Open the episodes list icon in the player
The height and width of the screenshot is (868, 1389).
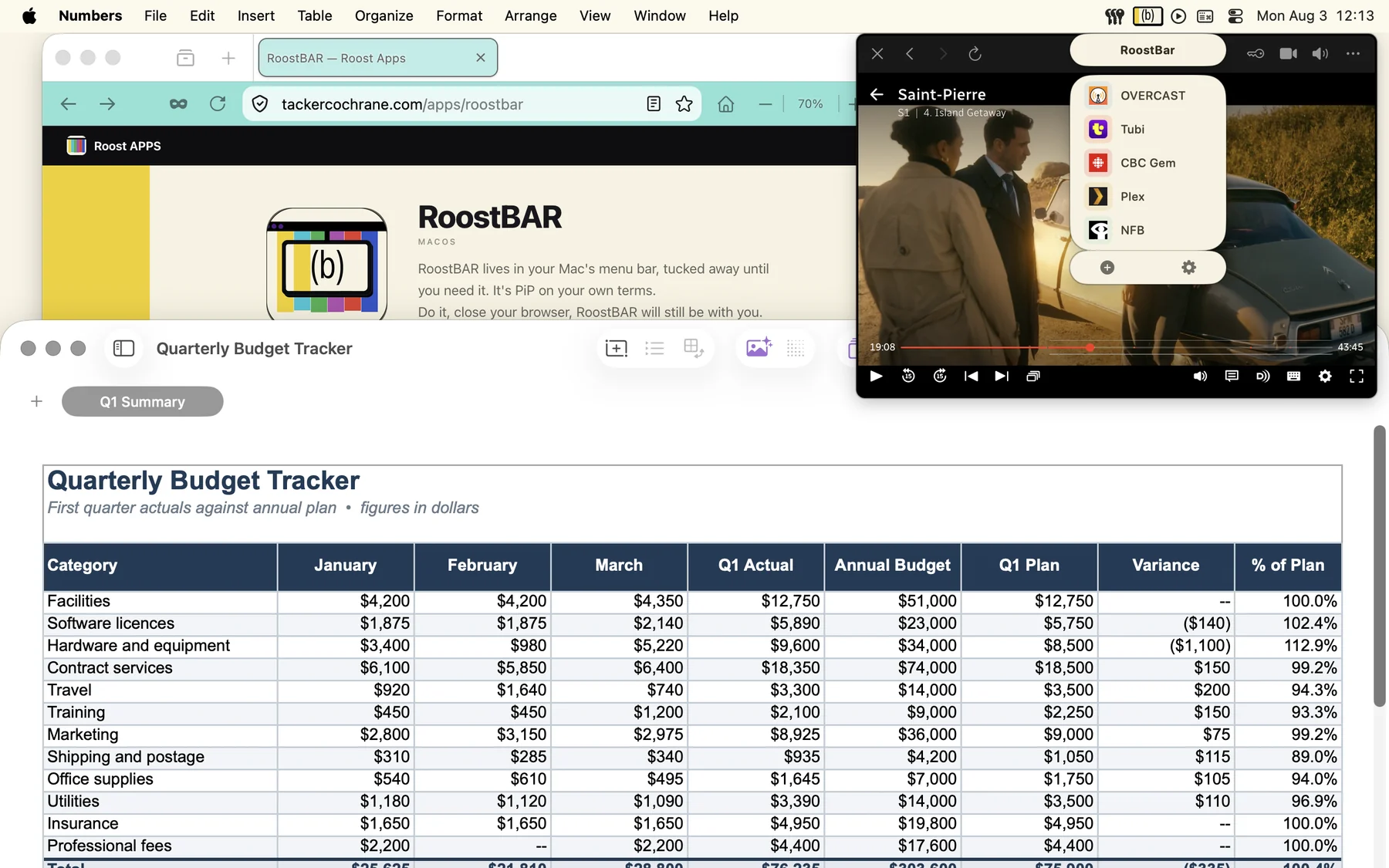click(1033, 376)
